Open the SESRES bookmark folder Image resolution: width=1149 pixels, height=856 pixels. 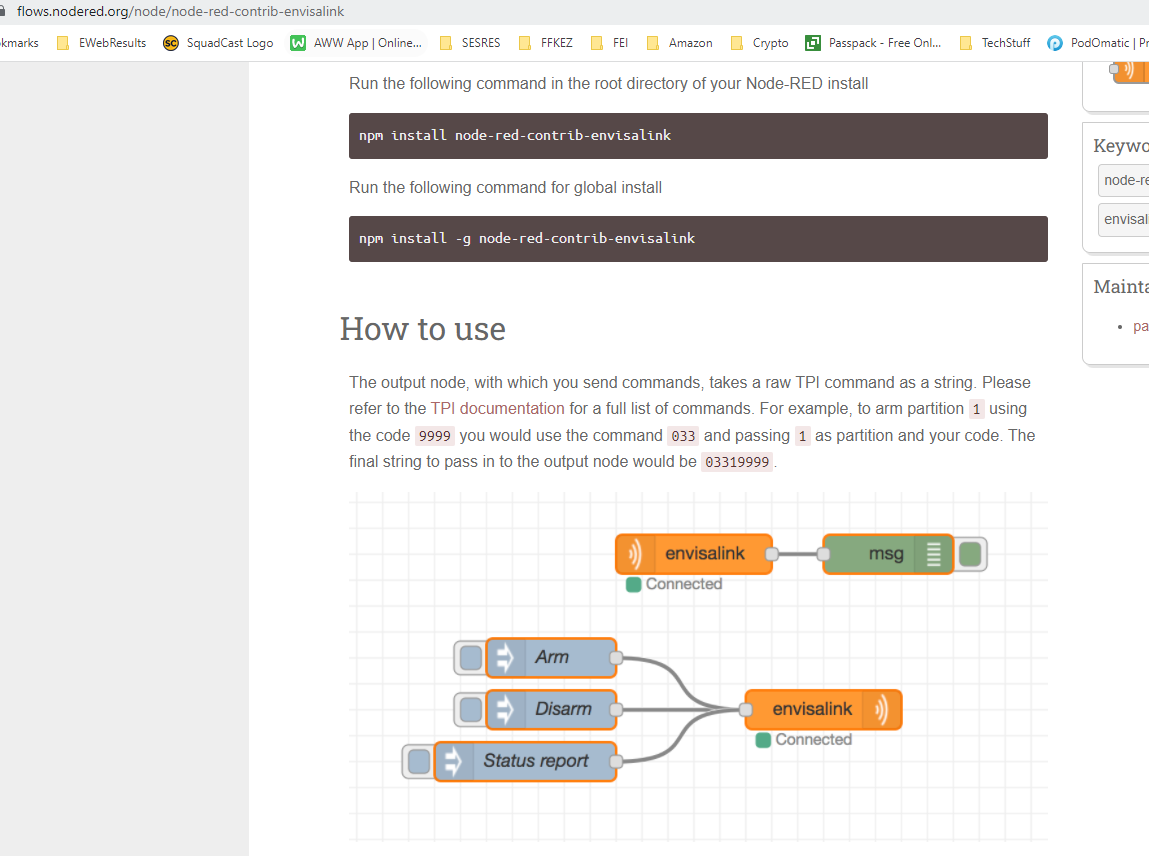(470, 43)
